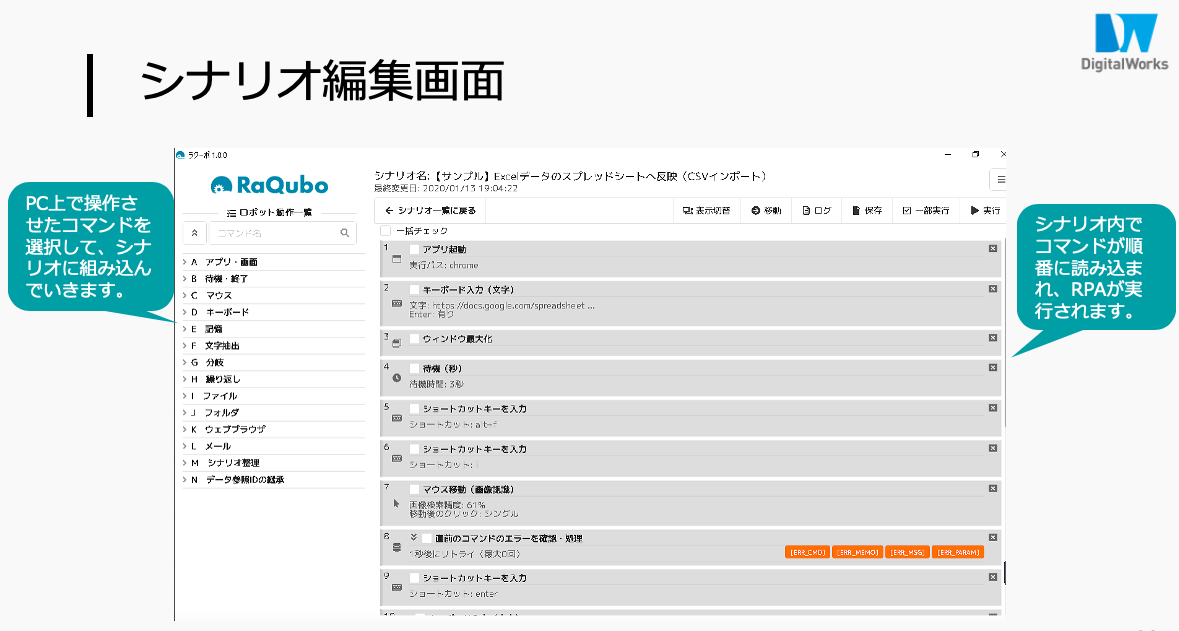Expand the K ウェブブラウザ command category

[184, 430]
